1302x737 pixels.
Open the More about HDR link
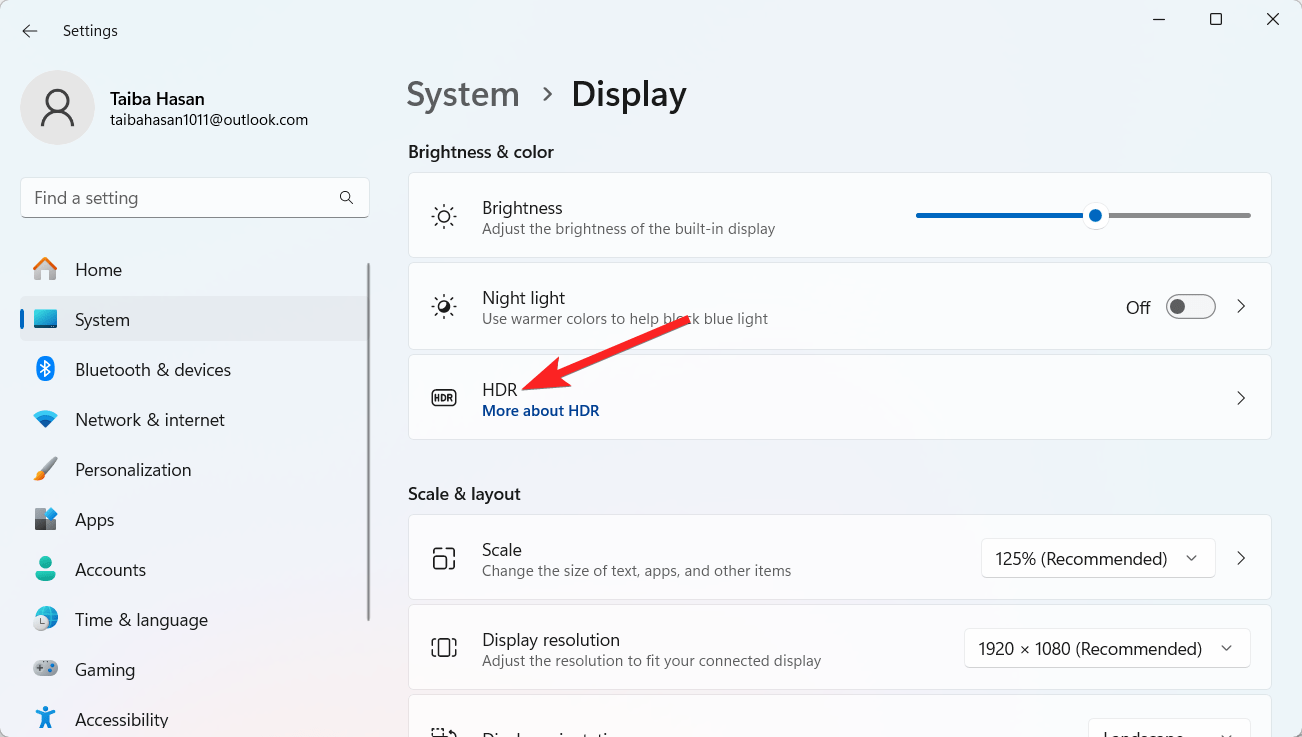(540, 411)
